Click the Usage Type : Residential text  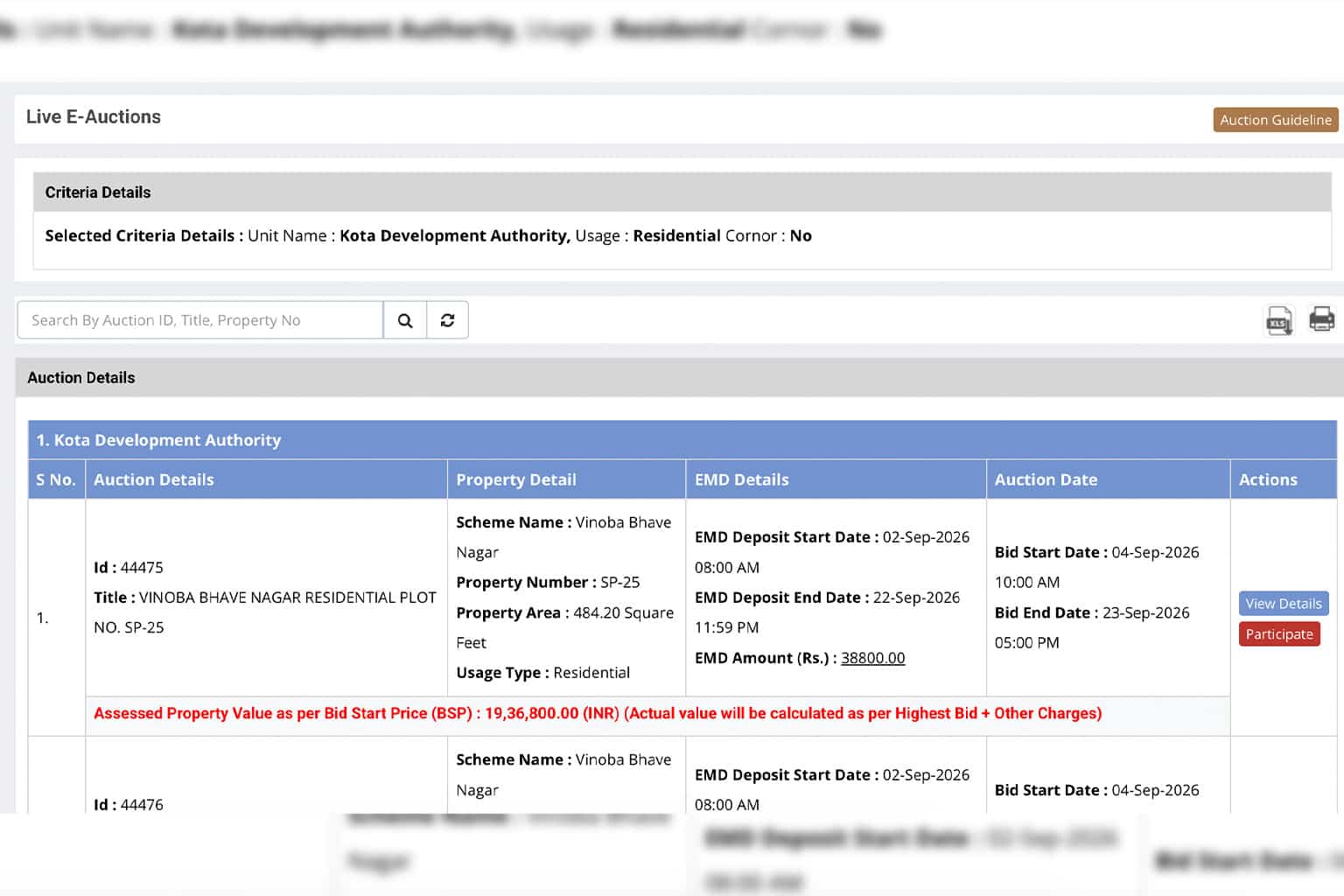[x=542, y=673]
